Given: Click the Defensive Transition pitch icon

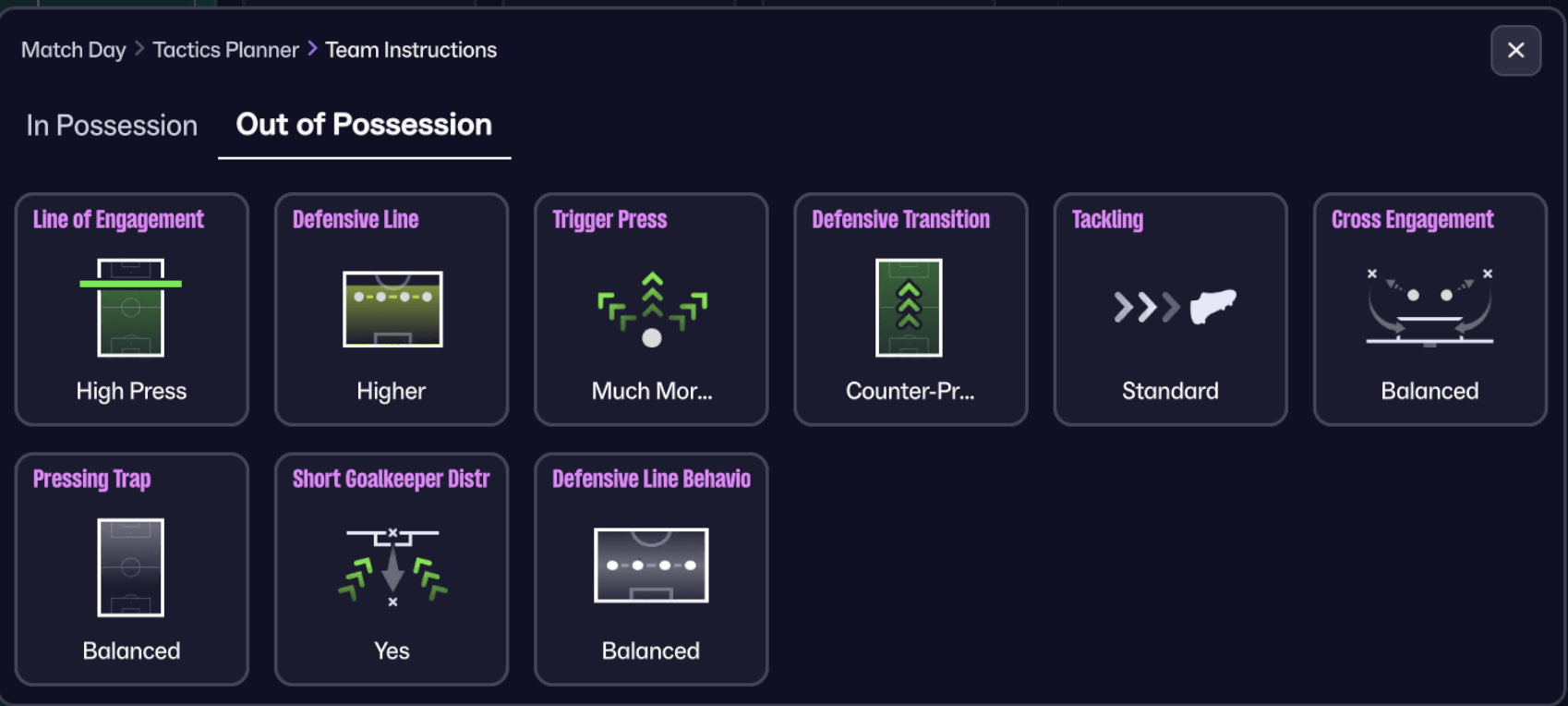Looking at the screenshot, I should coord(909,308).
